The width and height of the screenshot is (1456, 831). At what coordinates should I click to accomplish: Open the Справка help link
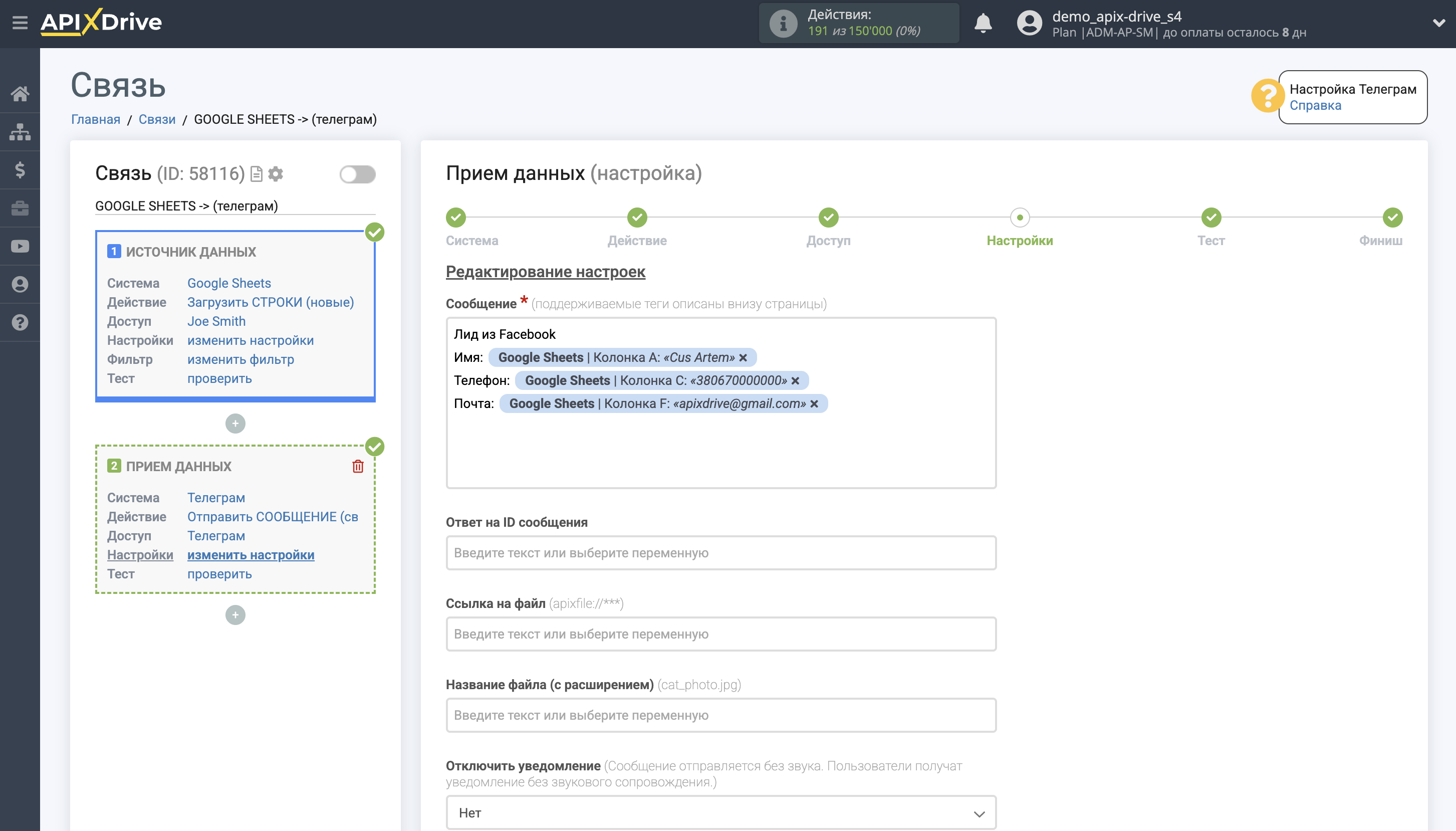[1316, 106]
